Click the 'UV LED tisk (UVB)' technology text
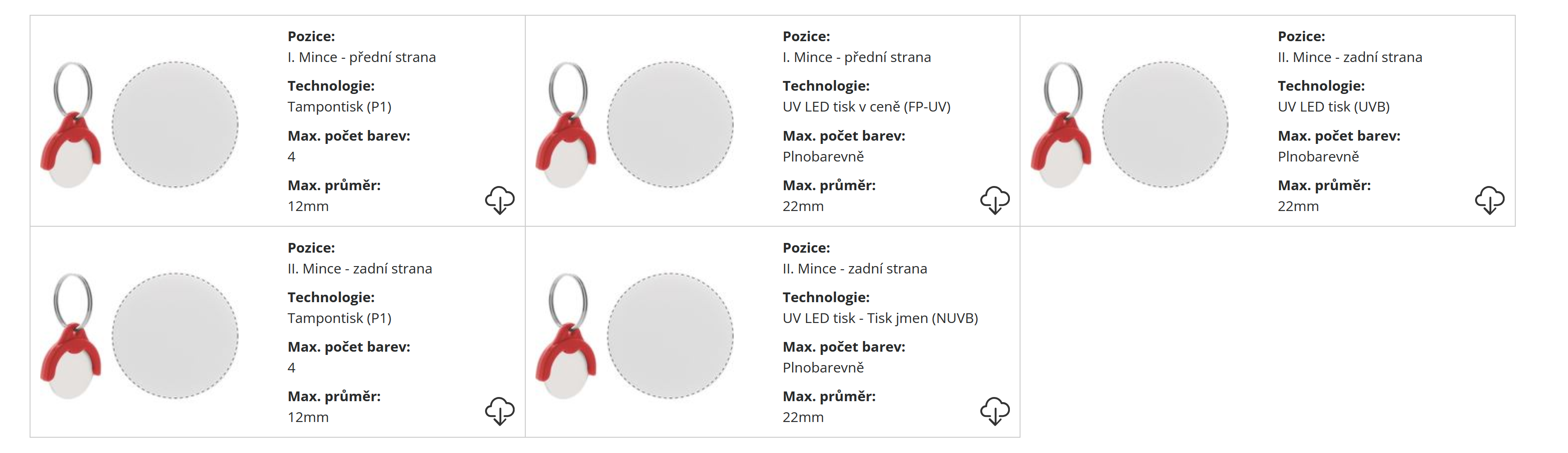The width and height of the screenshot is (1568, 453). pos(1333,107)
